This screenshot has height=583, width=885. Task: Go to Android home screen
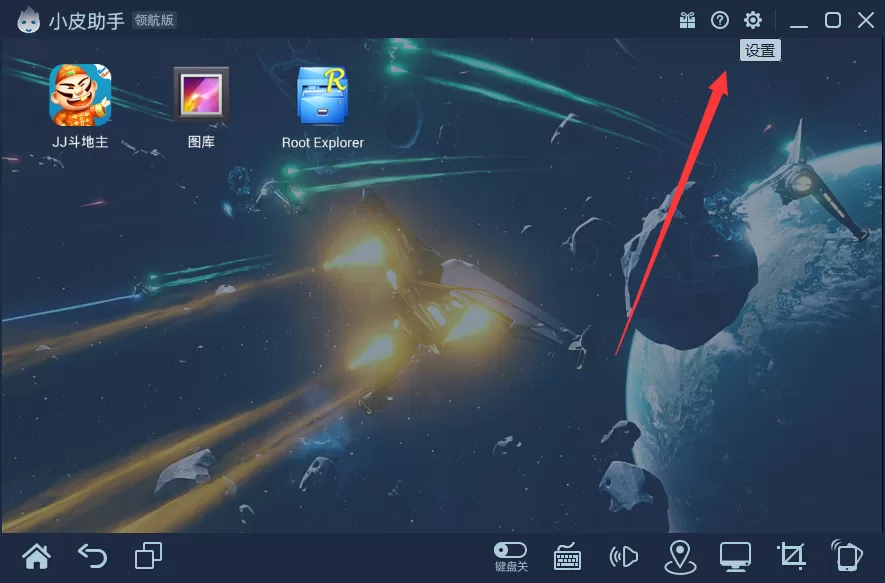[37, 556]
